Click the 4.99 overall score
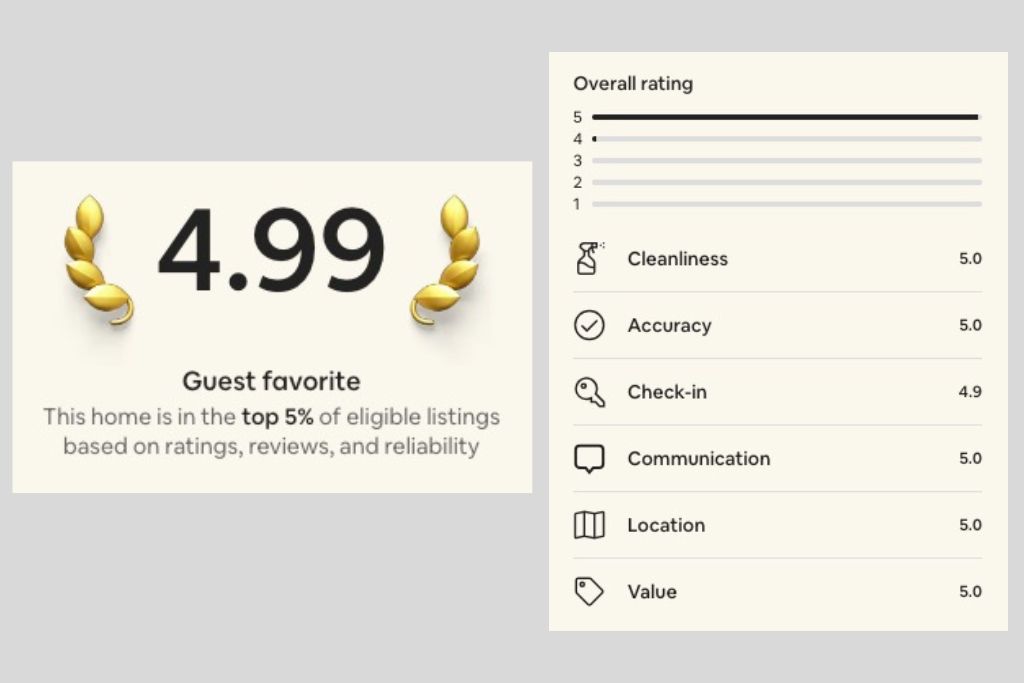This screenshot has width=1024, height=683. click(x=271, y=250)
